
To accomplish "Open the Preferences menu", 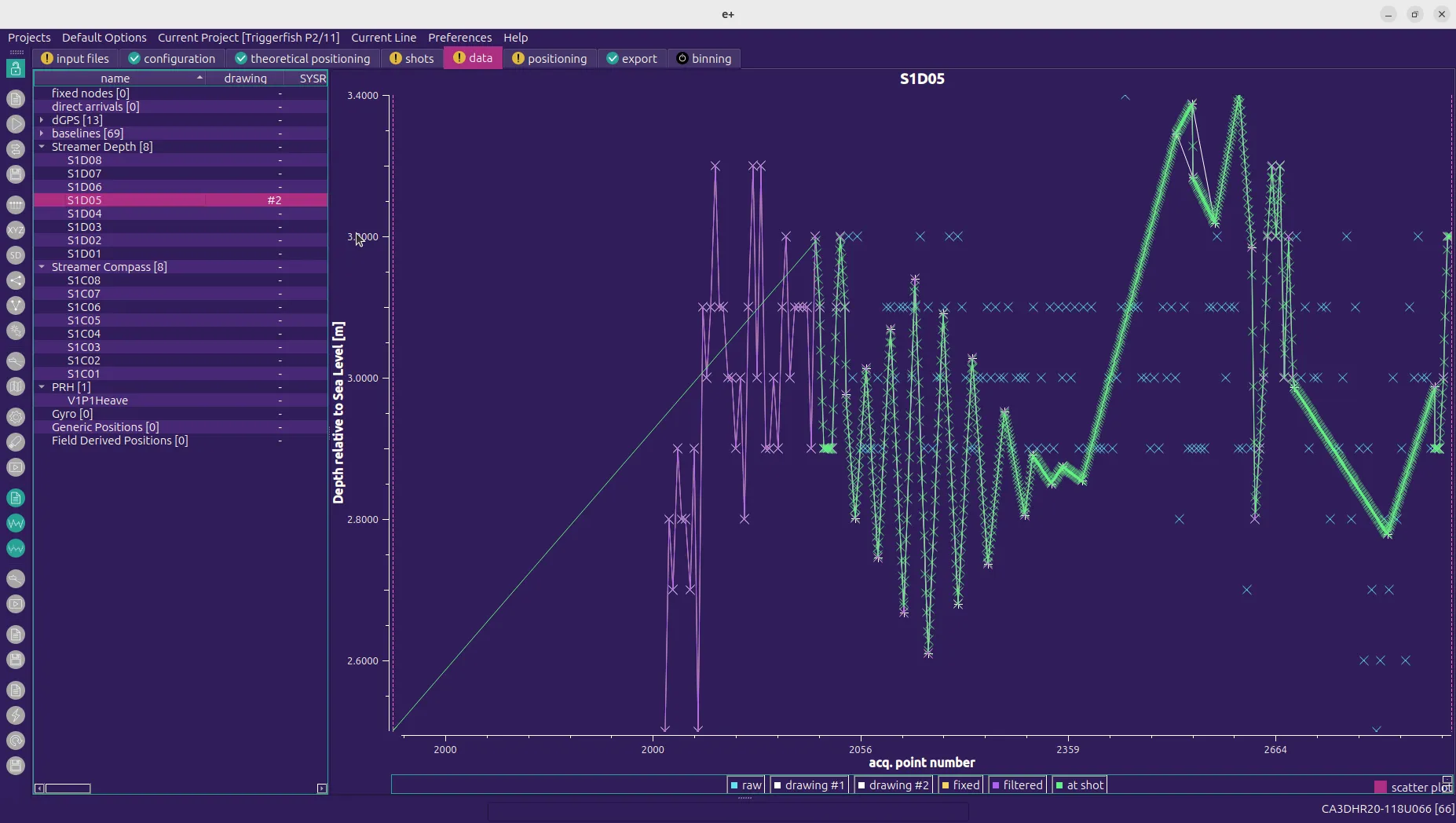I will 459,38.
